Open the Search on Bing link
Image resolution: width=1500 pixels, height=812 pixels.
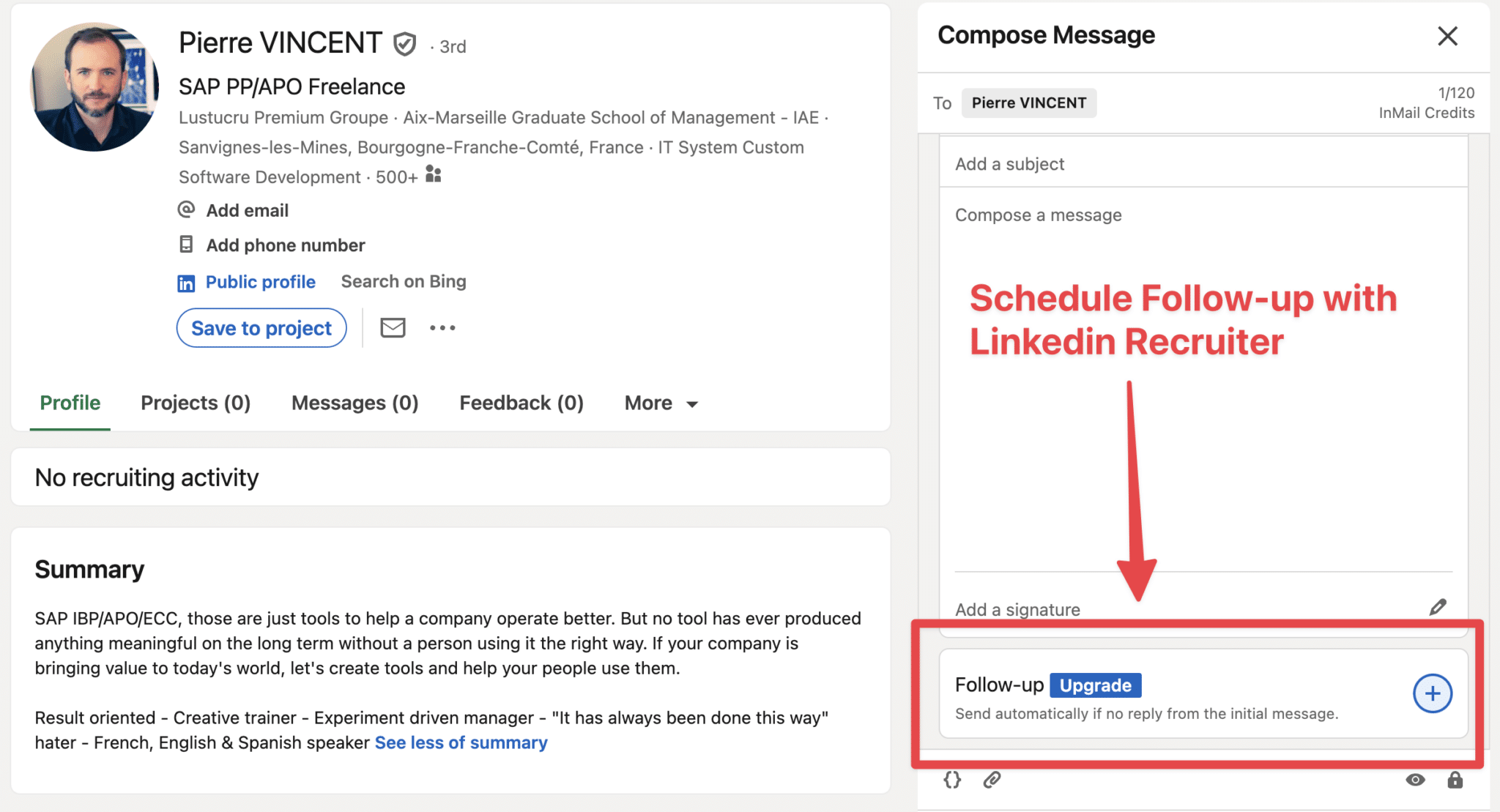[x=402, y=281]
